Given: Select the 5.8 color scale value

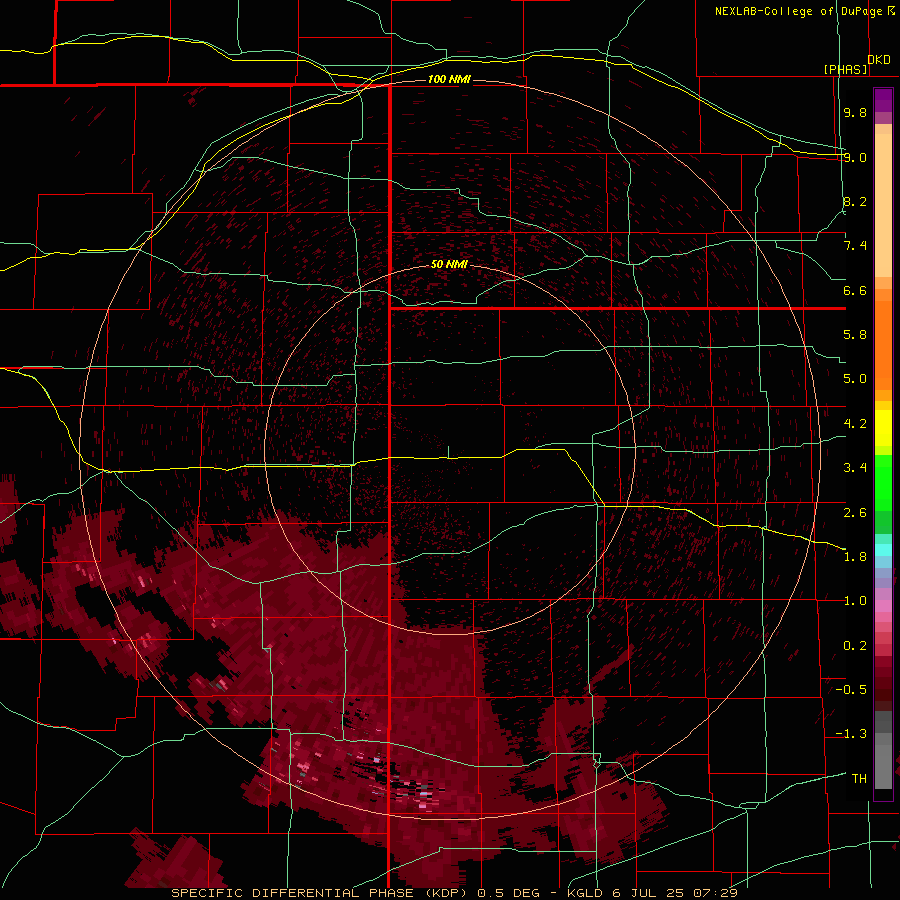Looking at the screenshot, I should click(x=855, y=335).
